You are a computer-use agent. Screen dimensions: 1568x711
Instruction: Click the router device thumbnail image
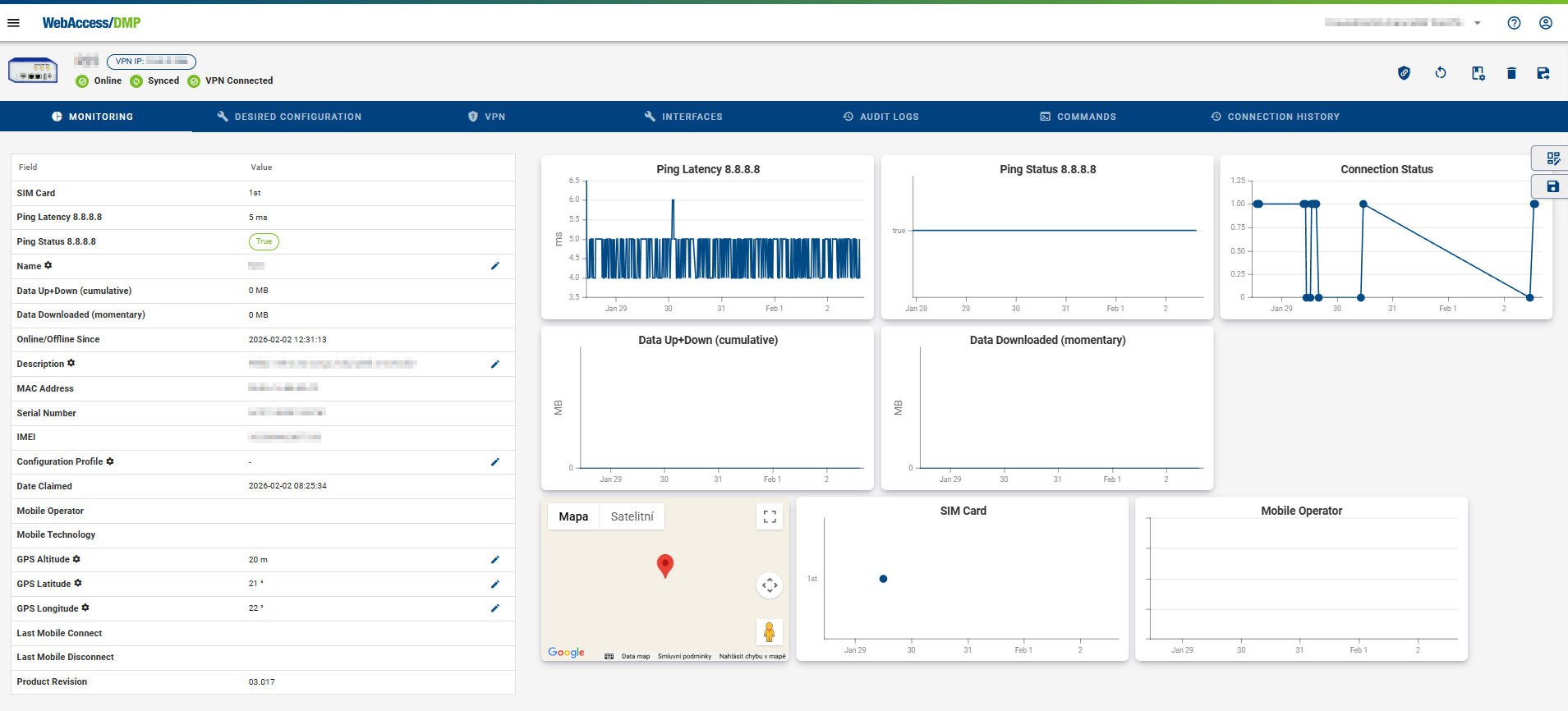tap(33, 71)
